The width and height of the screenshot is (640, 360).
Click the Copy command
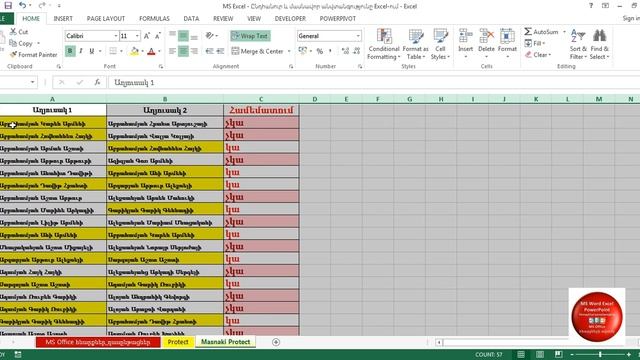21,43
